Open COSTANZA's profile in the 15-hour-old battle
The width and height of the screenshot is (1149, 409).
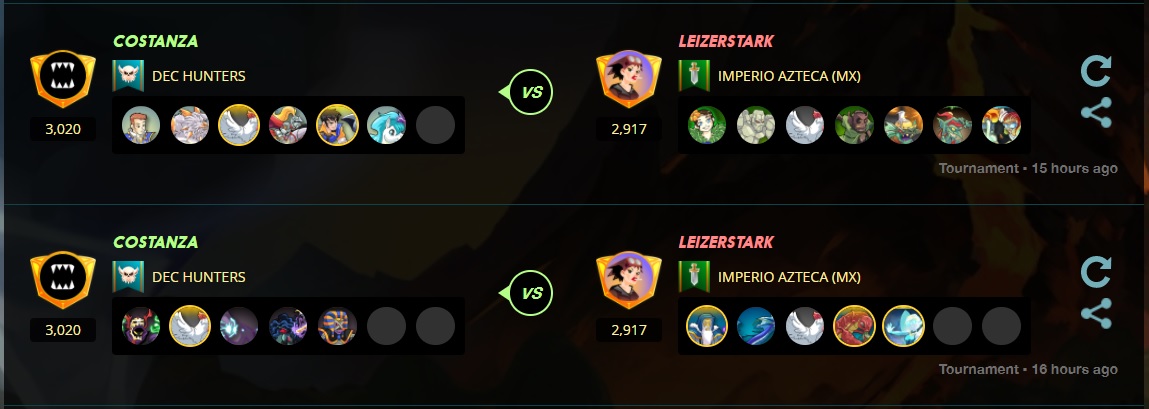coord(155,41)
